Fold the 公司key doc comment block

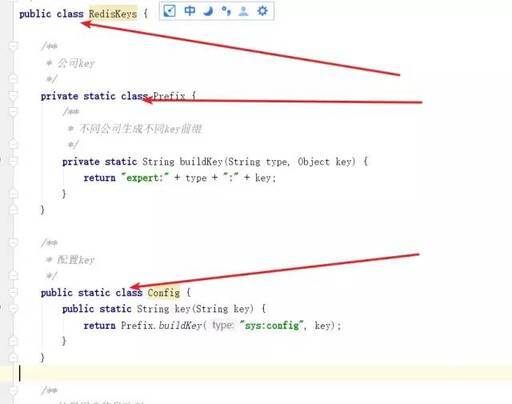click(x=13, y=46)
